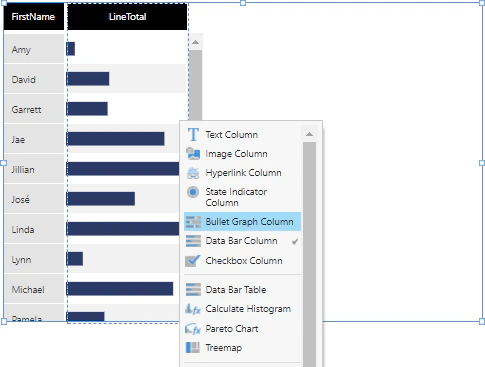Click the bottom-left corner selection handle

click(x=4, y=321)
